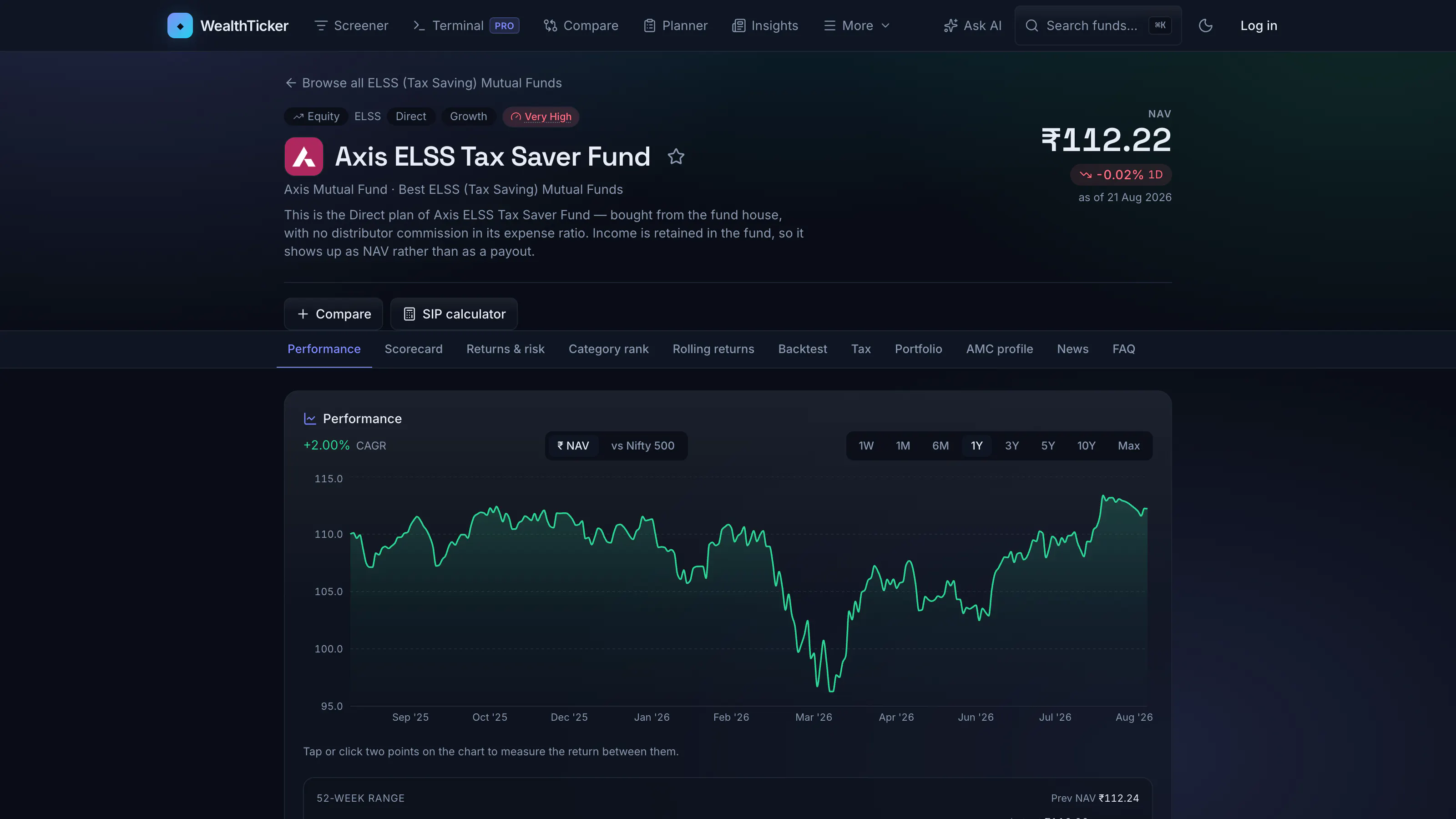
Task: Click the More hamburger icon
Action: tap(829, 25)
